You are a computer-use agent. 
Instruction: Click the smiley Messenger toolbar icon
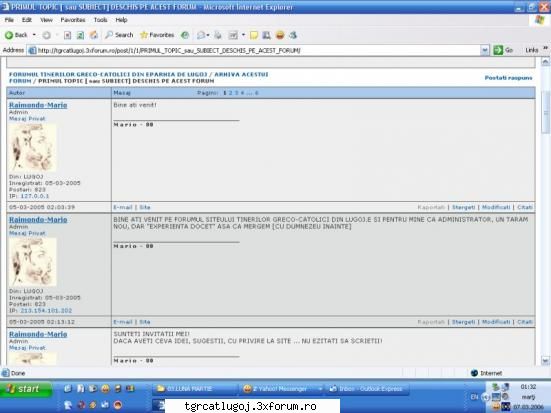(280, 35)
